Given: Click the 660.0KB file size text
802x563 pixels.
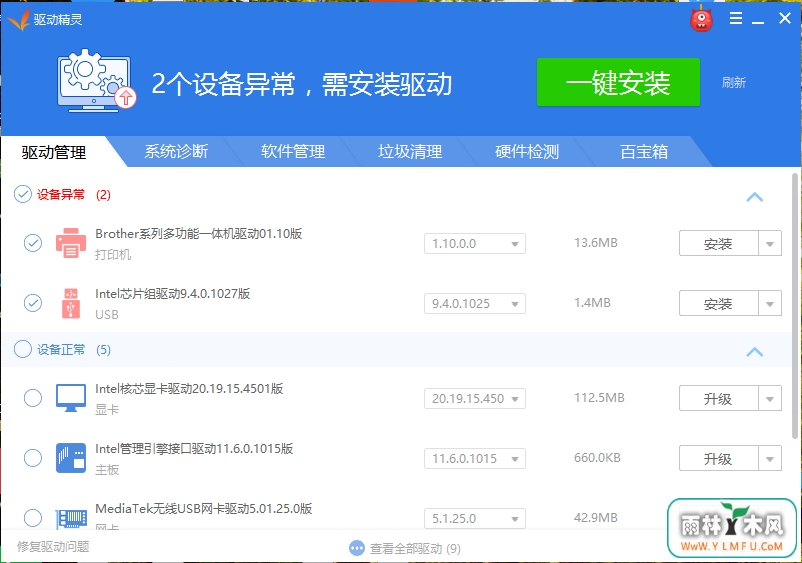Looking at the screenshot, I should [x=597, y=457].
